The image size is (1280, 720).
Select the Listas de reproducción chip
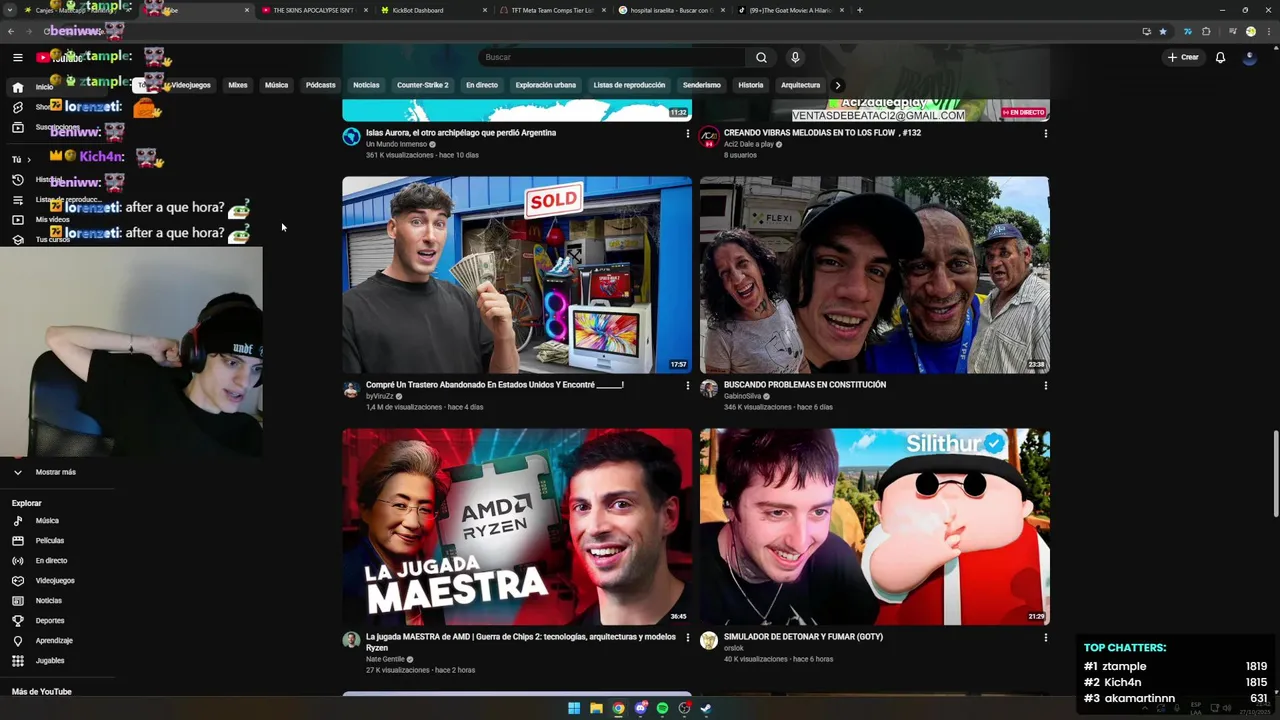[x=629, y=85]
